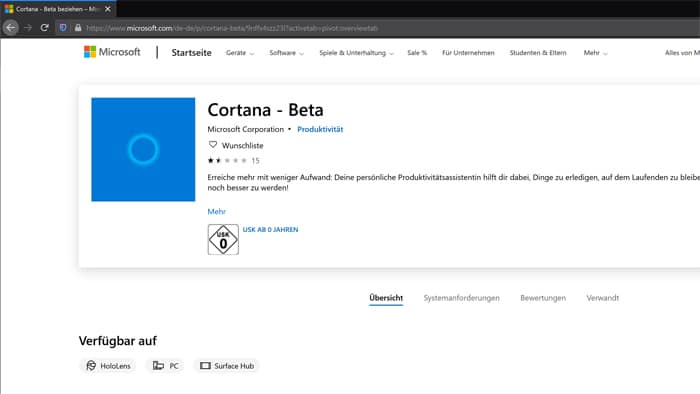Switch to the Systemanforderungen tab
The height and width of the screenshot is (394, 700).
[x=462, y=298]
